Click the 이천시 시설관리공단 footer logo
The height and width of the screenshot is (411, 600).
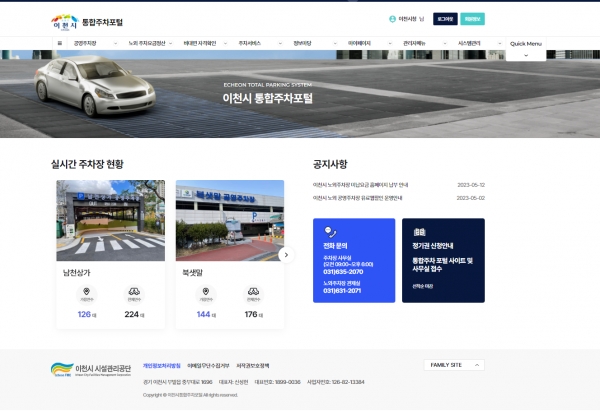[x=90, y=368]
